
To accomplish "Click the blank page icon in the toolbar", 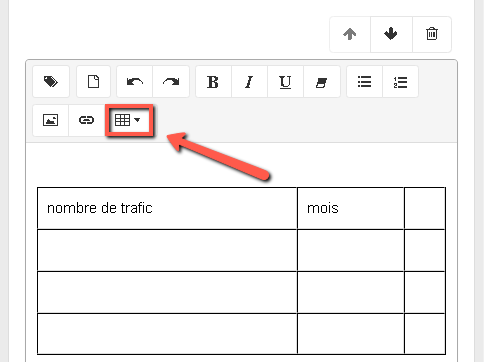I will coord(93,82).
